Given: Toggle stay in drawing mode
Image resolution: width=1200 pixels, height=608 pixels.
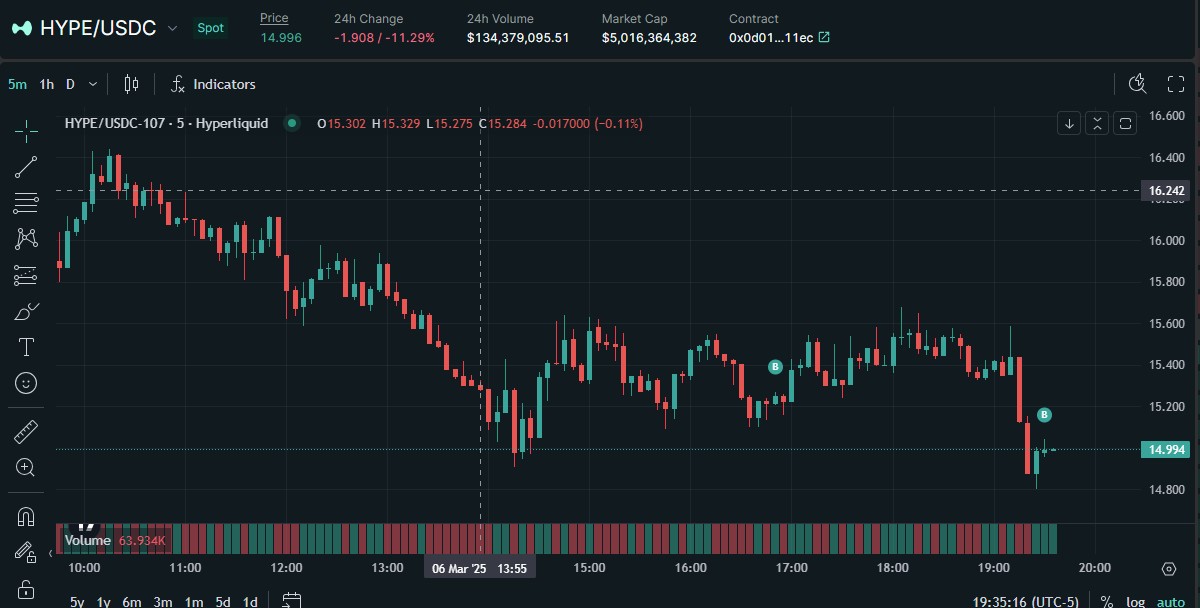Looking at the screenshot, I should pos(26,552).
